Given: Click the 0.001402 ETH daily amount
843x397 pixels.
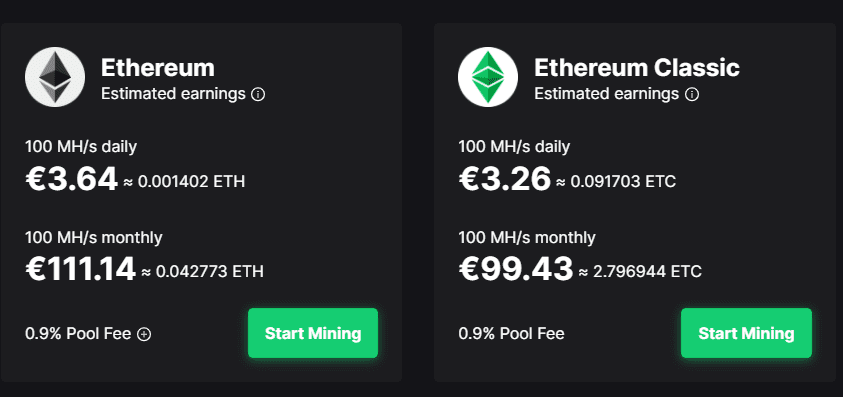Looking at the screenshot, I should (x=191, y=182).
